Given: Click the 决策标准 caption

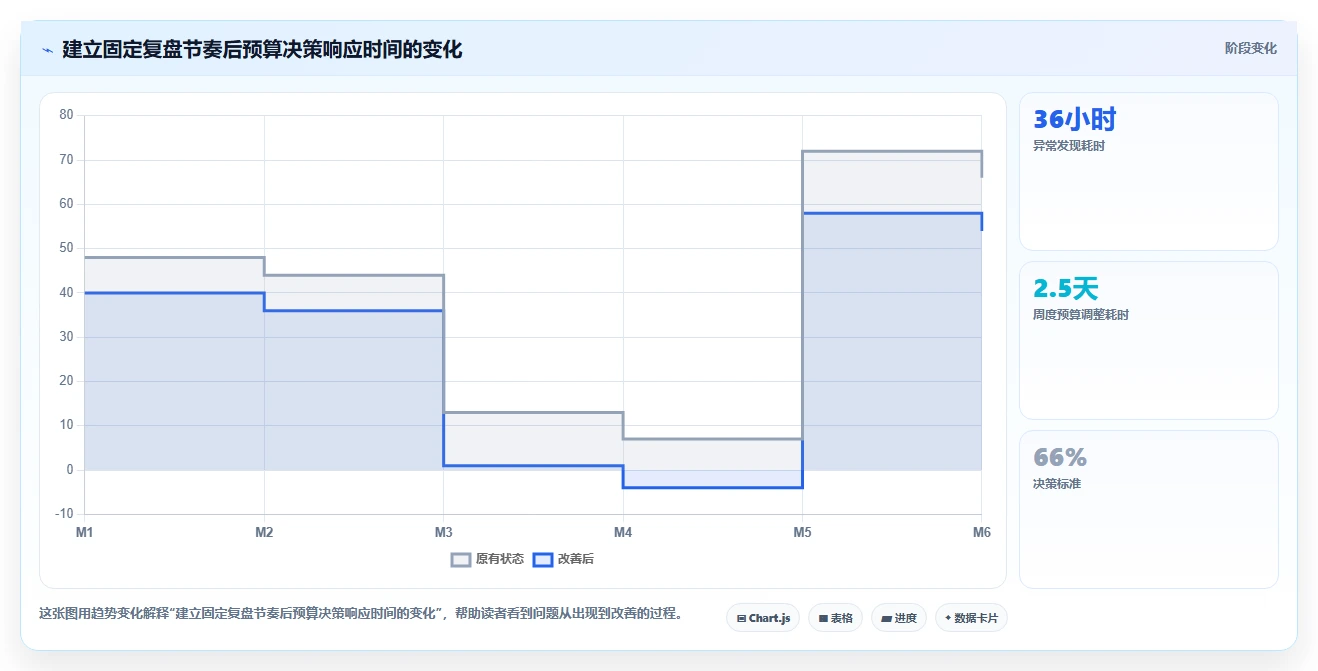Looking at the screenshot, I should 1057,484.
